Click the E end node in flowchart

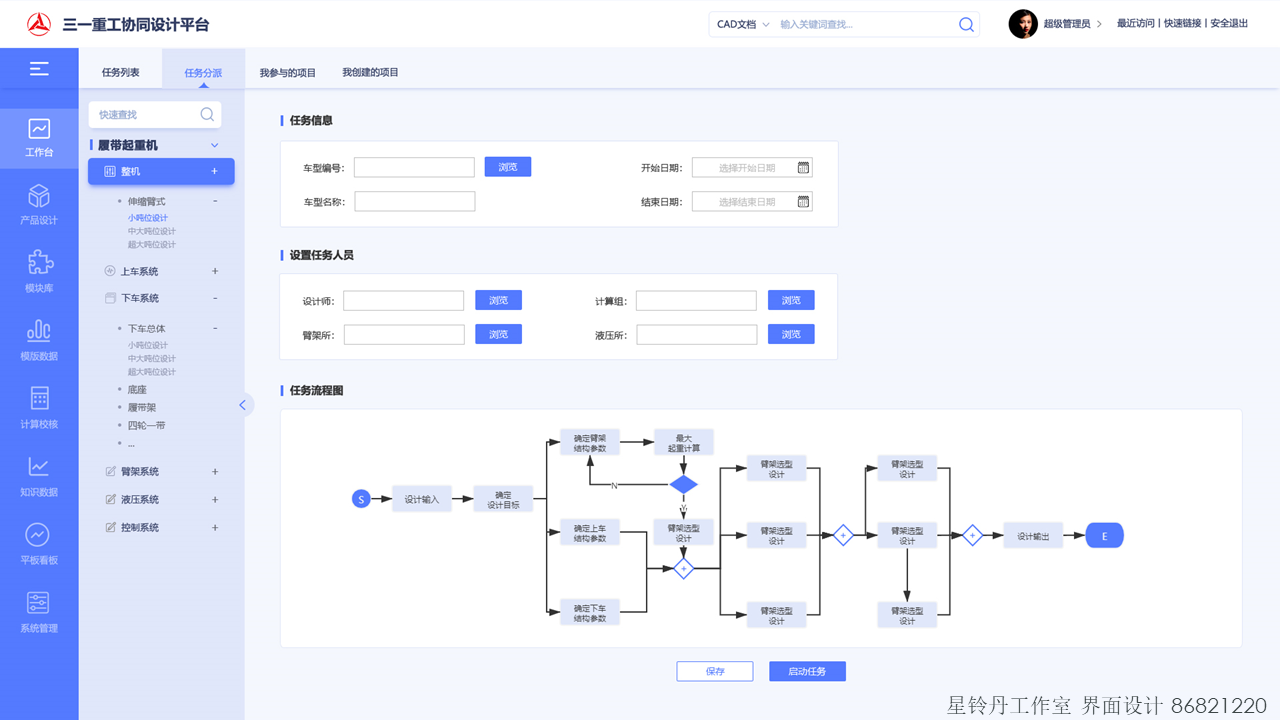[x=1105, y=536]
